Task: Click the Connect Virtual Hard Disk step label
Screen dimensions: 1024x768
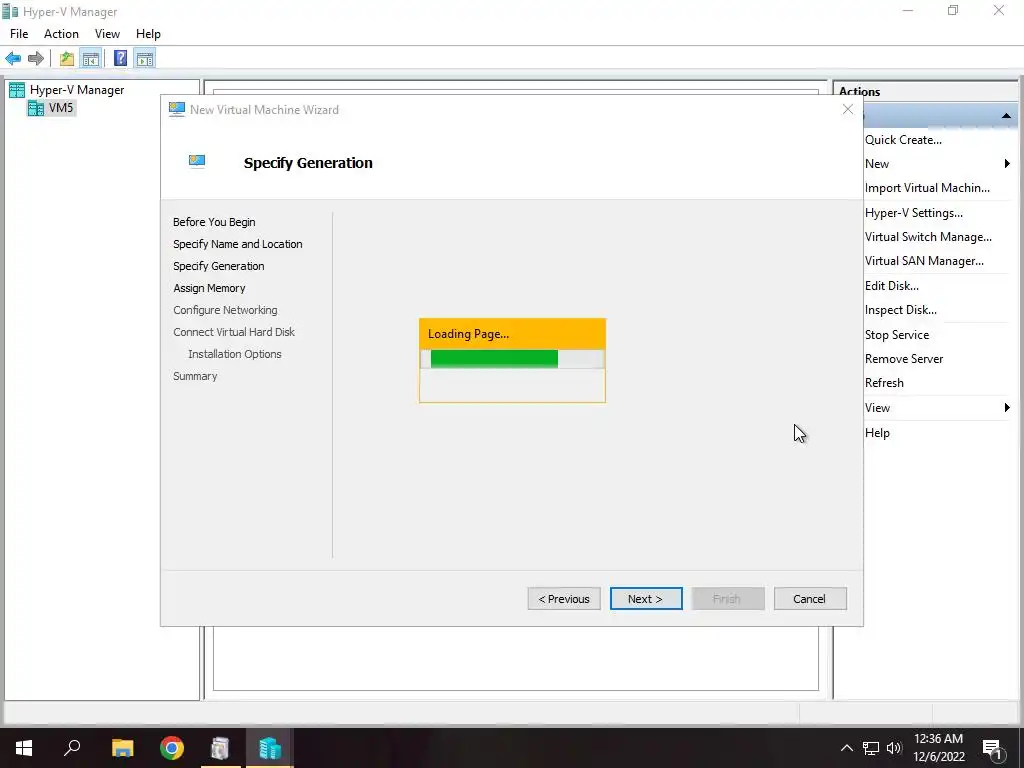Action: click(x=234, y=332)
